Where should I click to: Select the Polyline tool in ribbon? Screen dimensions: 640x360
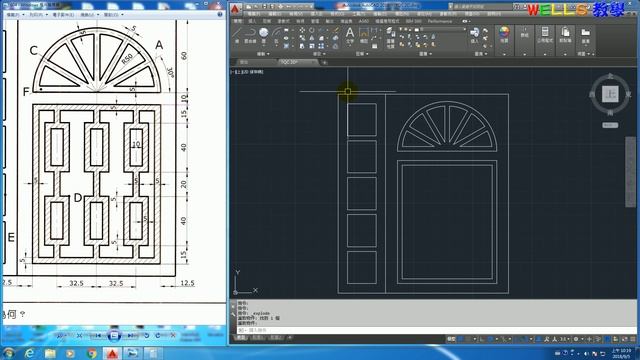[x=250, y=35]
